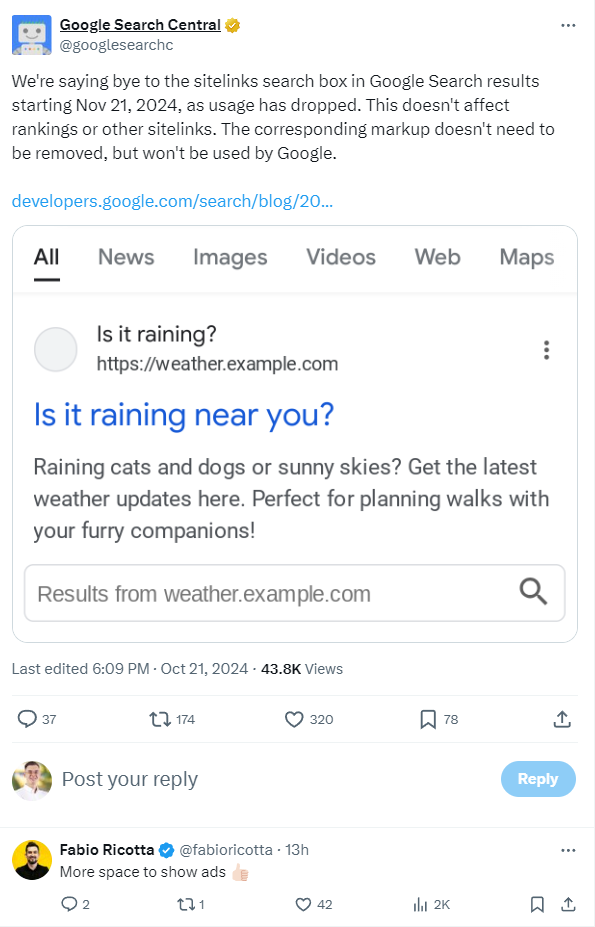This screenshot has height=927, width=595.
Task: Repost the tweet with 174 reposts
Action: 160,719
